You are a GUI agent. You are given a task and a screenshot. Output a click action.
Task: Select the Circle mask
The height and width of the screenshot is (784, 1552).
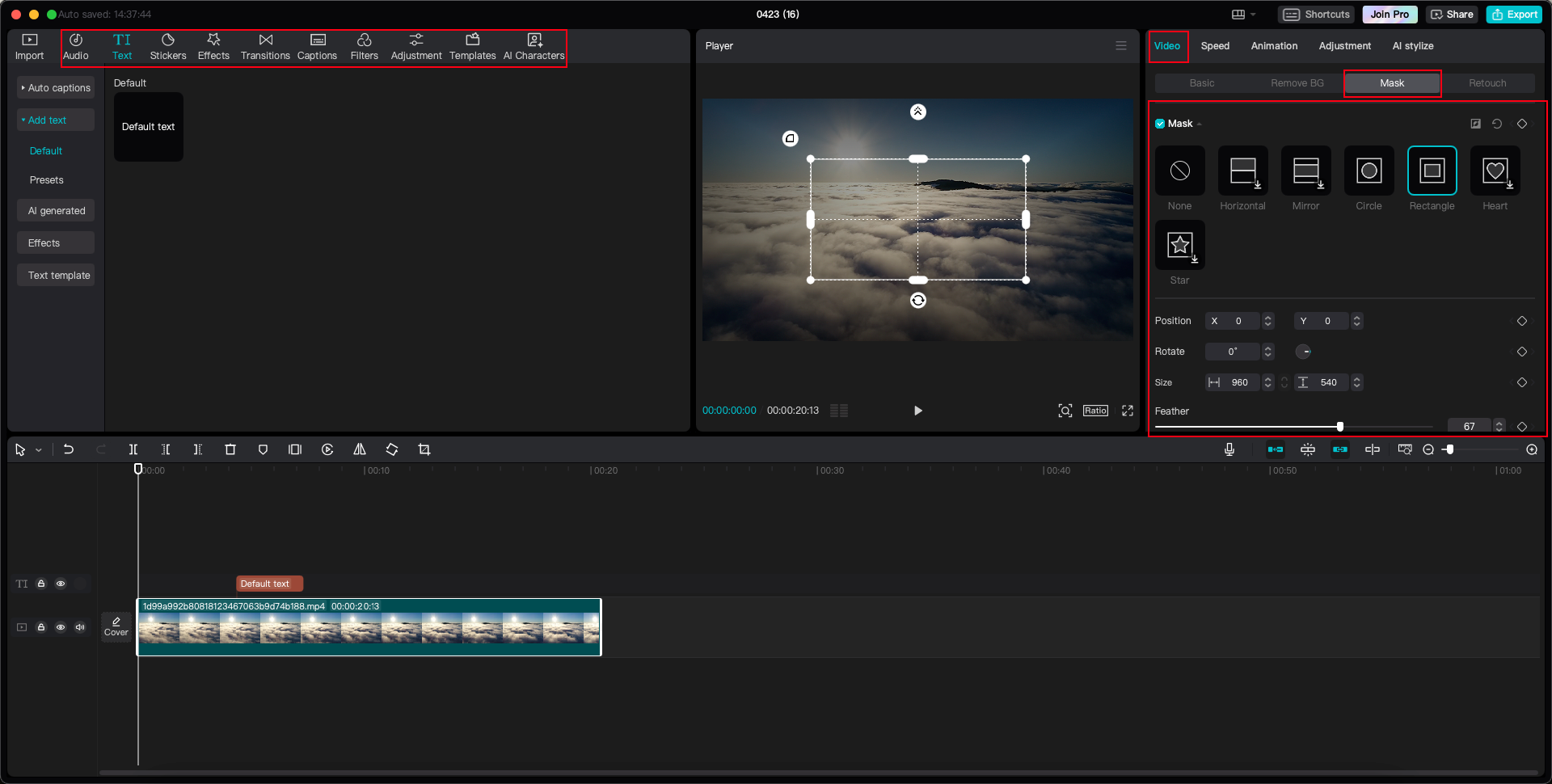pos(1368,171)
